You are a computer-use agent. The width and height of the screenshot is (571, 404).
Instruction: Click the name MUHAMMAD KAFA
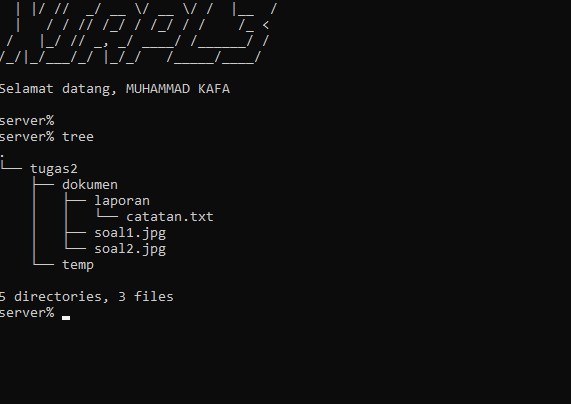178,89
